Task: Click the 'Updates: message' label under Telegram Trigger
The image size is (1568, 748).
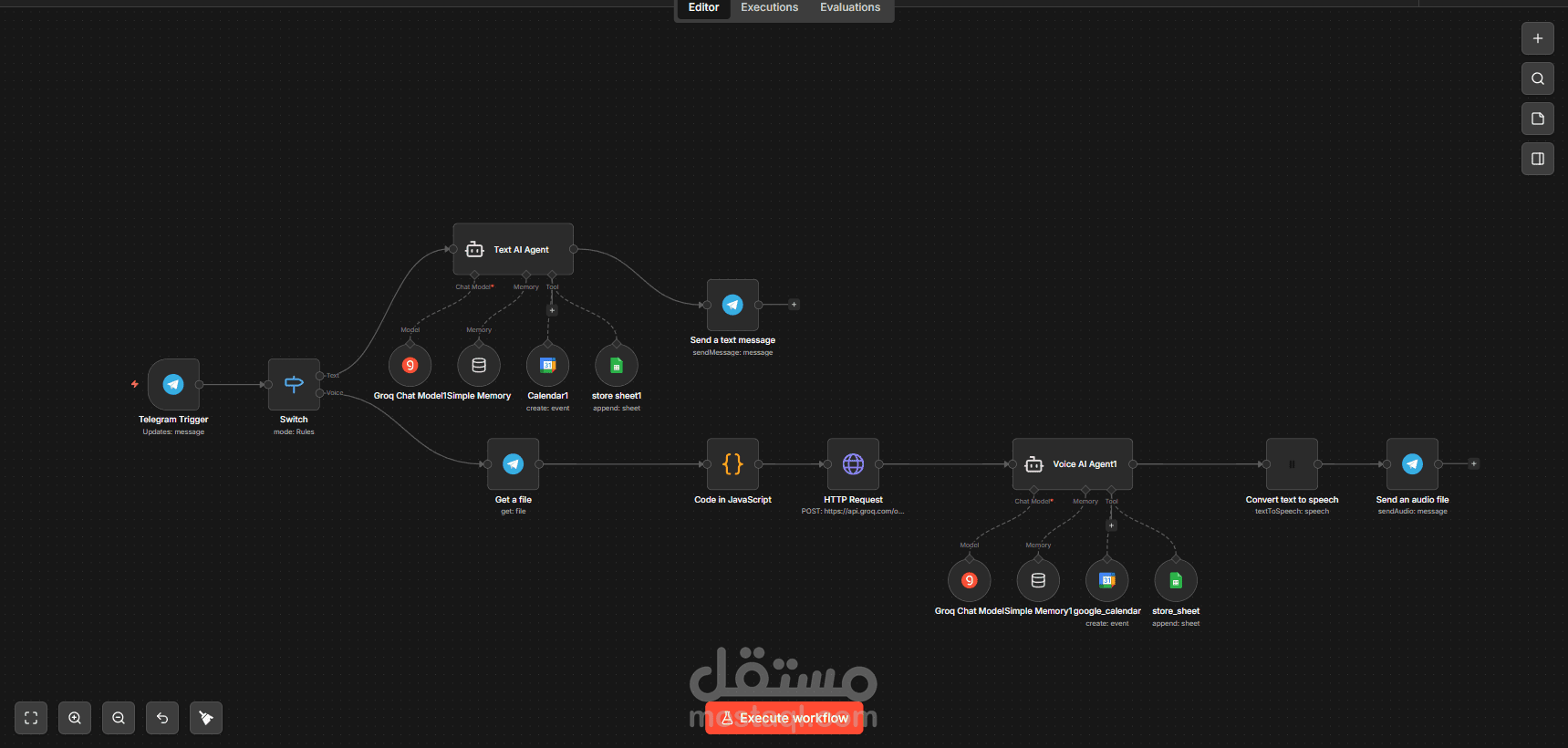Action: 173,432
